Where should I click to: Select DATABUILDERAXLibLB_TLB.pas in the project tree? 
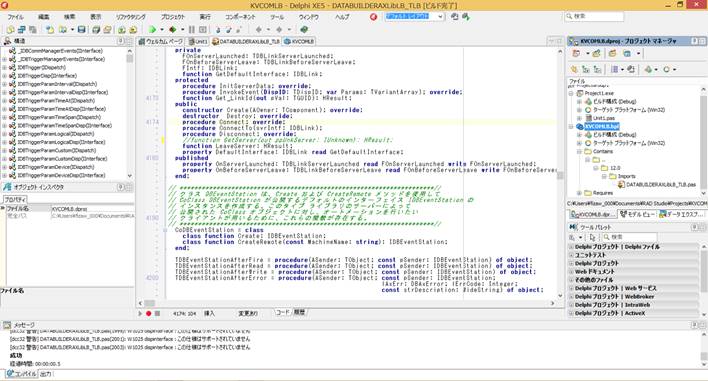click(x=661, y=185)
